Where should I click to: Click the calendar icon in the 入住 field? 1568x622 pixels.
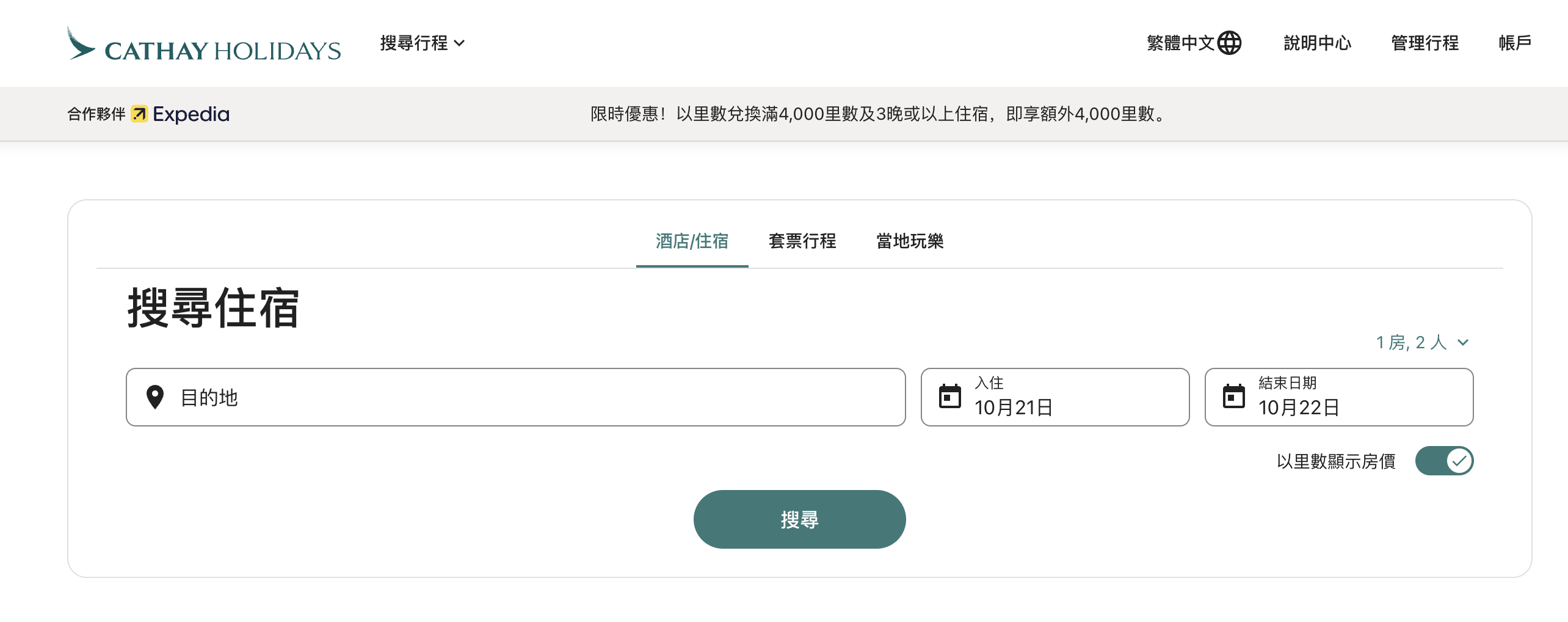click(x=951, y=396)
